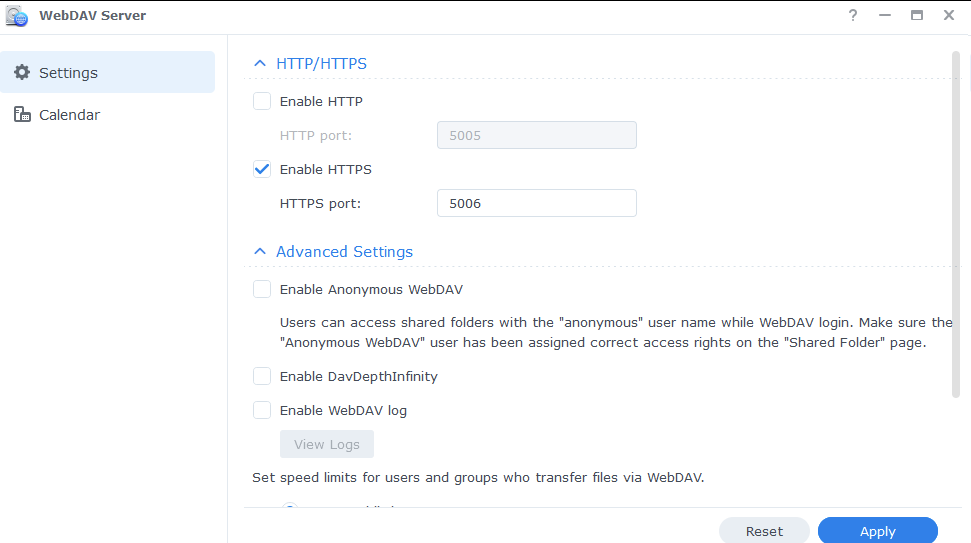
Task: Tick the Enable DavDepthInfinity checkbox
Action: click(262, 376)
